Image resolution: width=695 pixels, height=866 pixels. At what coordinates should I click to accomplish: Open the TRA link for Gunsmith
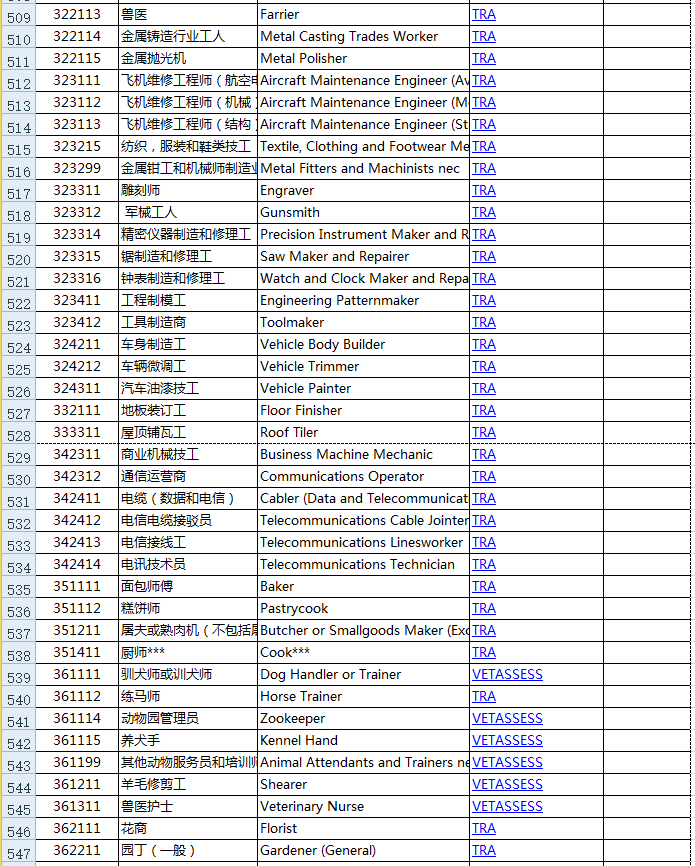[x=483, y=213]
